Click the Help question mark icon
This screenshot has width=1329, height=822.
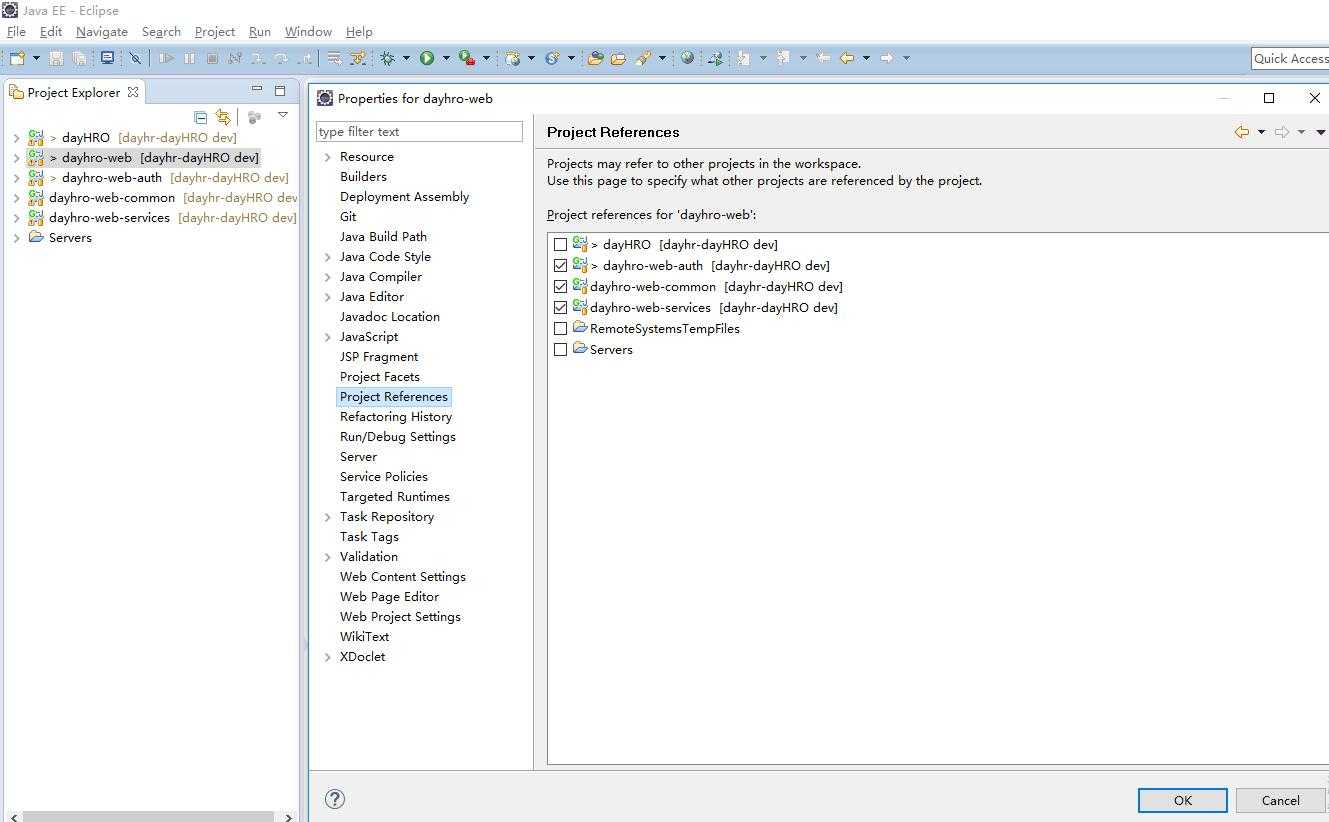tap(335, 798)
